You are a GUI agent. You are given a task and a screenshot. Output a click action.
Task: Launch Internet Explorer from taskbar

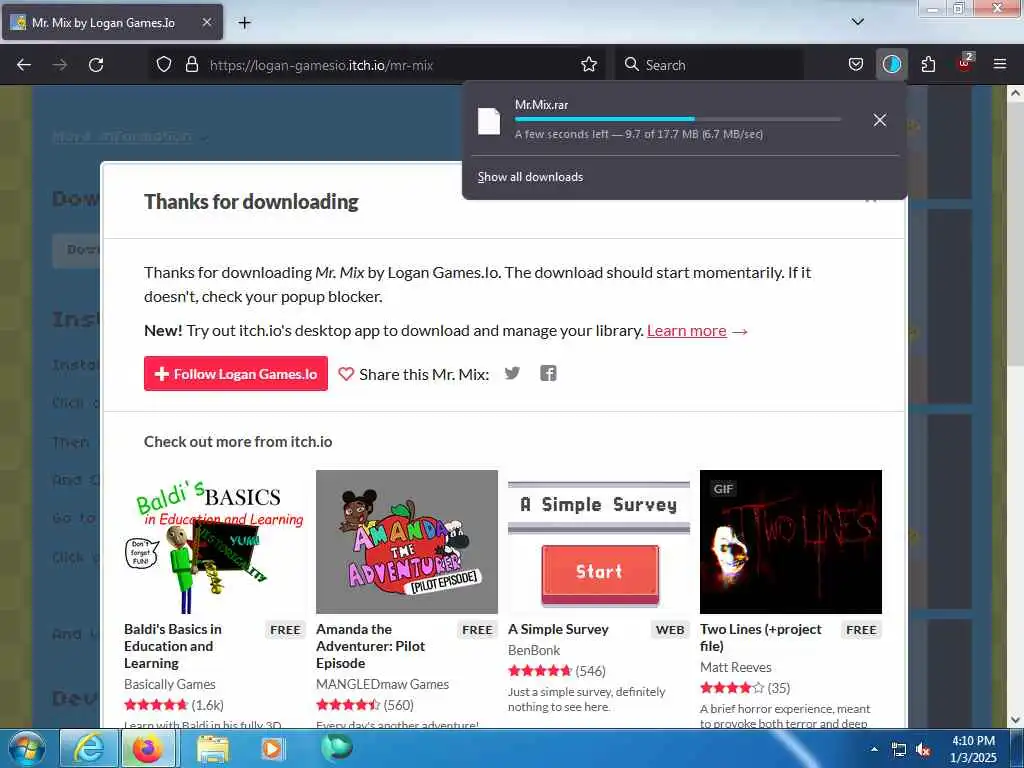pyautogui.click(x=89, y=748)
